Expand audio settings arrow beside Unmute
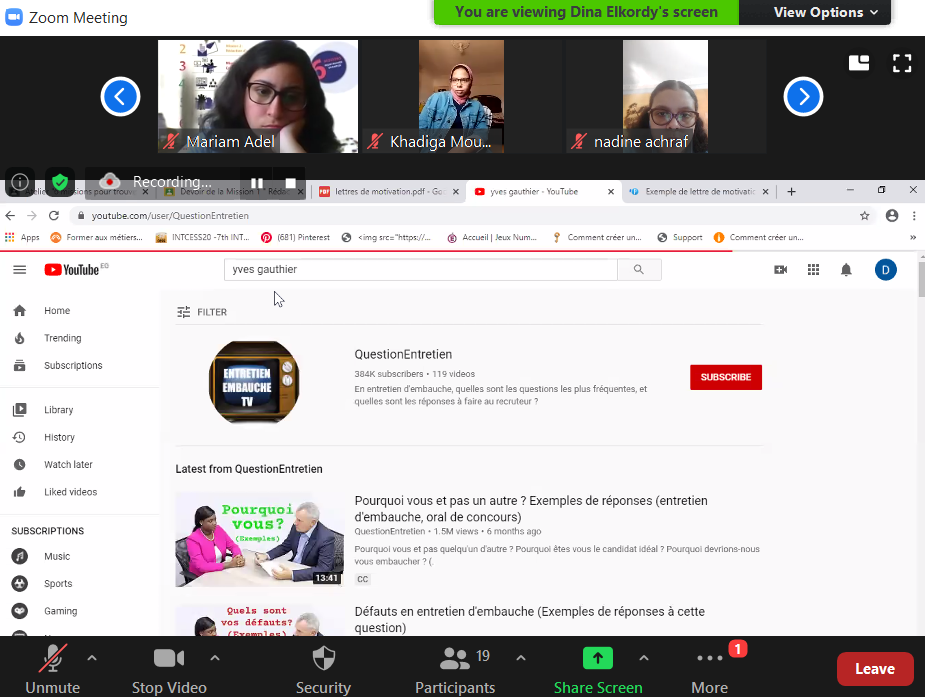This screenshot has width=925, height=697. (92, 658)
